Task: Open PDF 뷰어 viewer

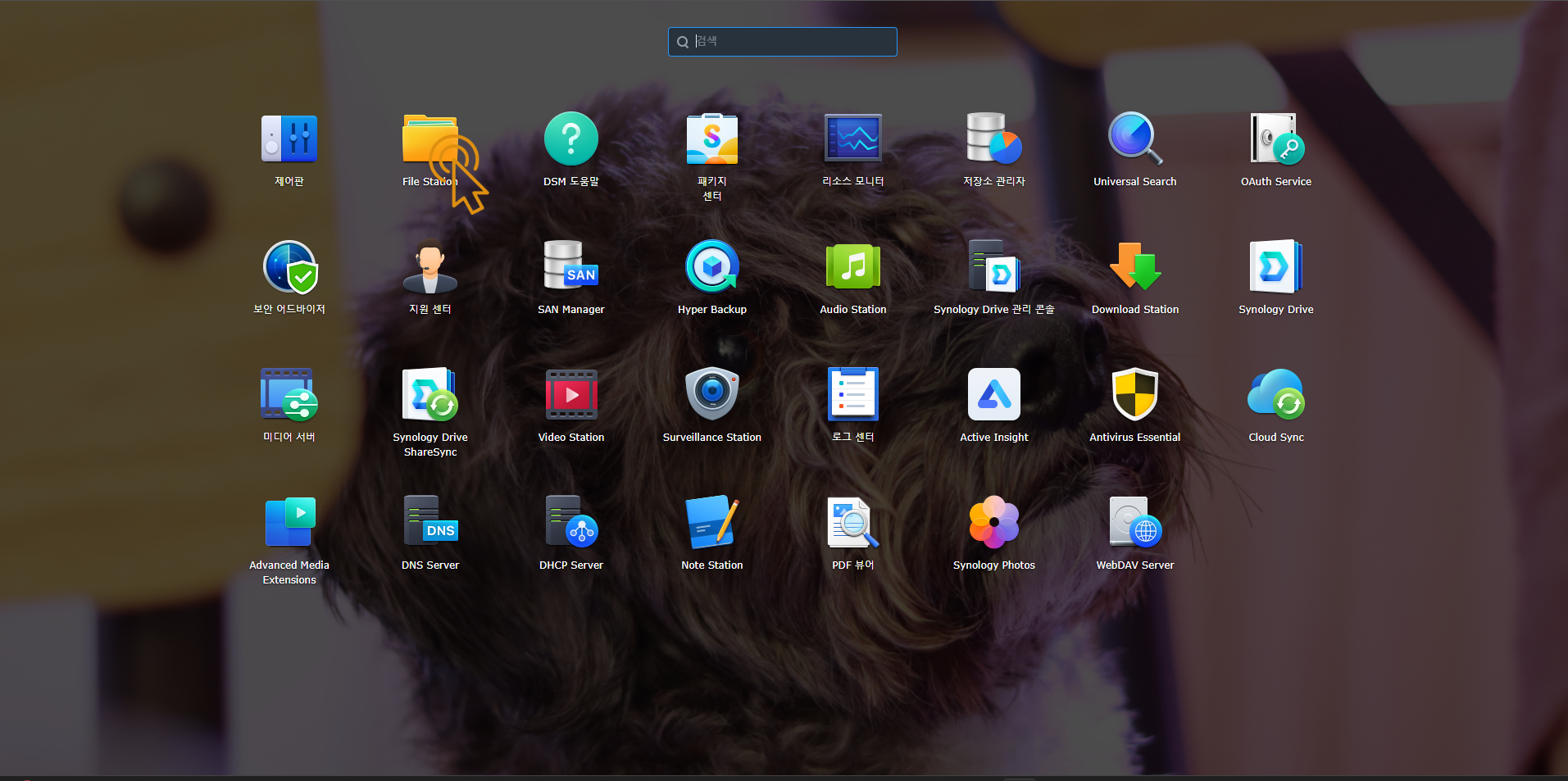Action: (x=853, y=522)
